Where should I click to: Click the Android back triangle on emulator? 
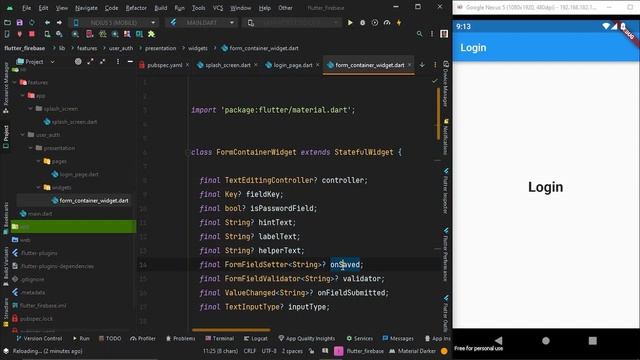(x=498, y=340)
